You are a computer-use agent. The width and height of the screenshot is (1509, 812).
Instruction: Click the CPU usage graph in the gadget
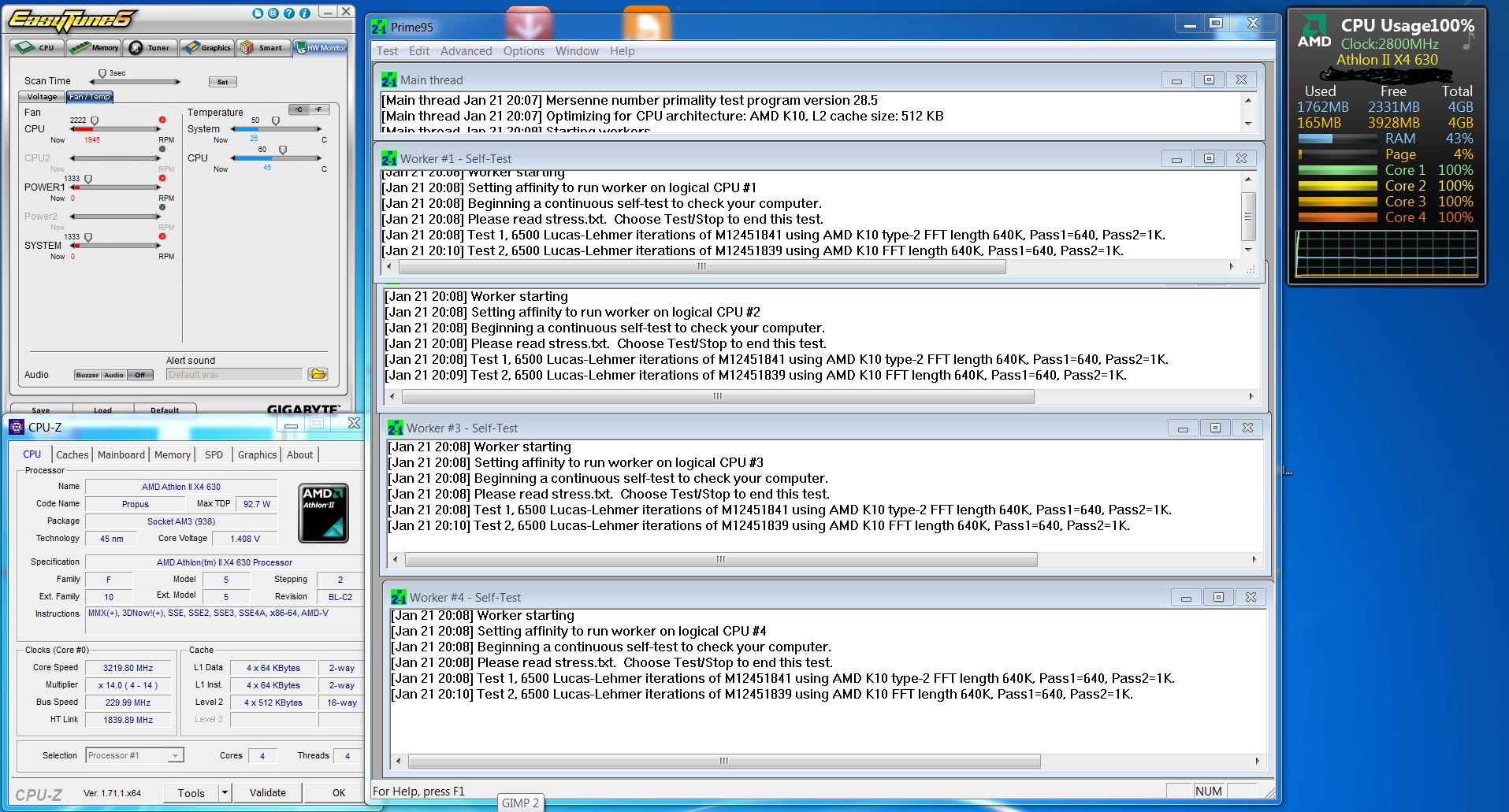pyautogui.click(x=1387, y=254)
